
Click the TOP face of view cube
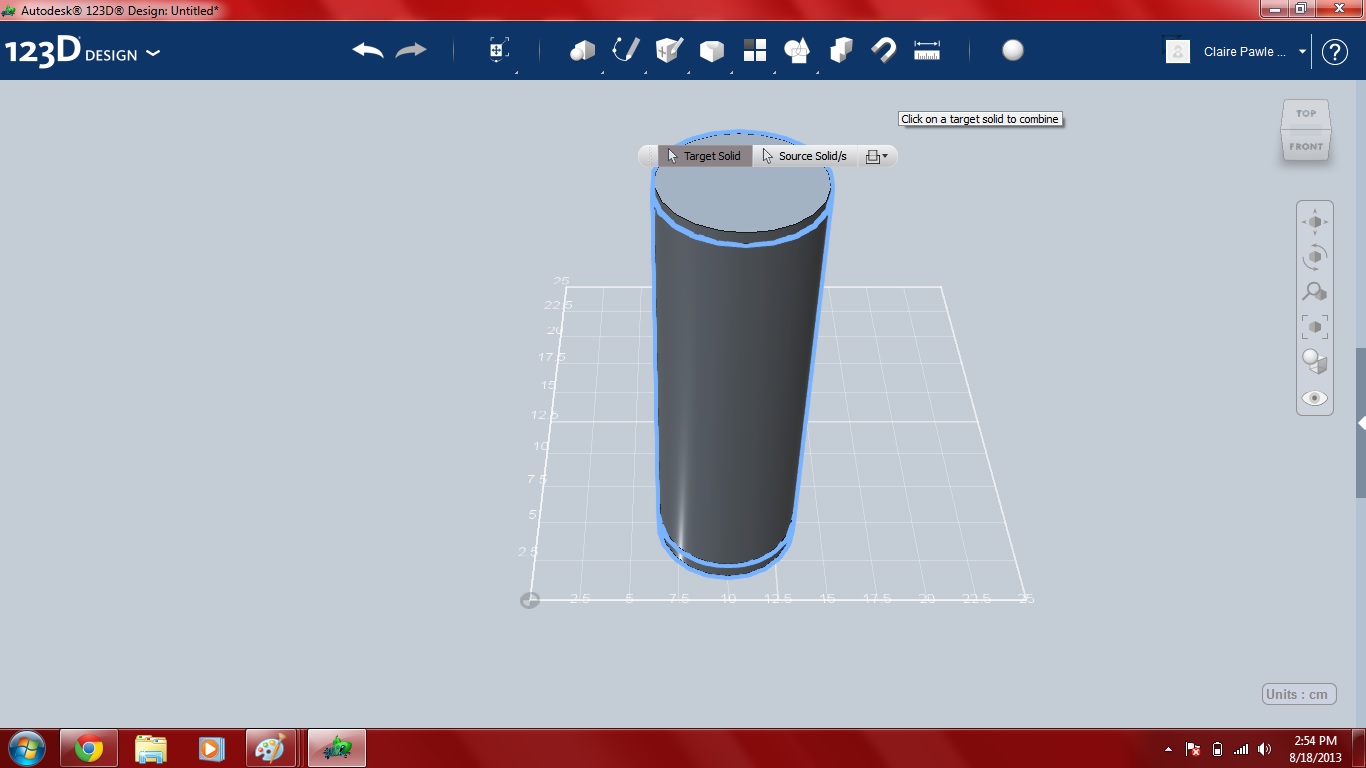click(1306, 113)
